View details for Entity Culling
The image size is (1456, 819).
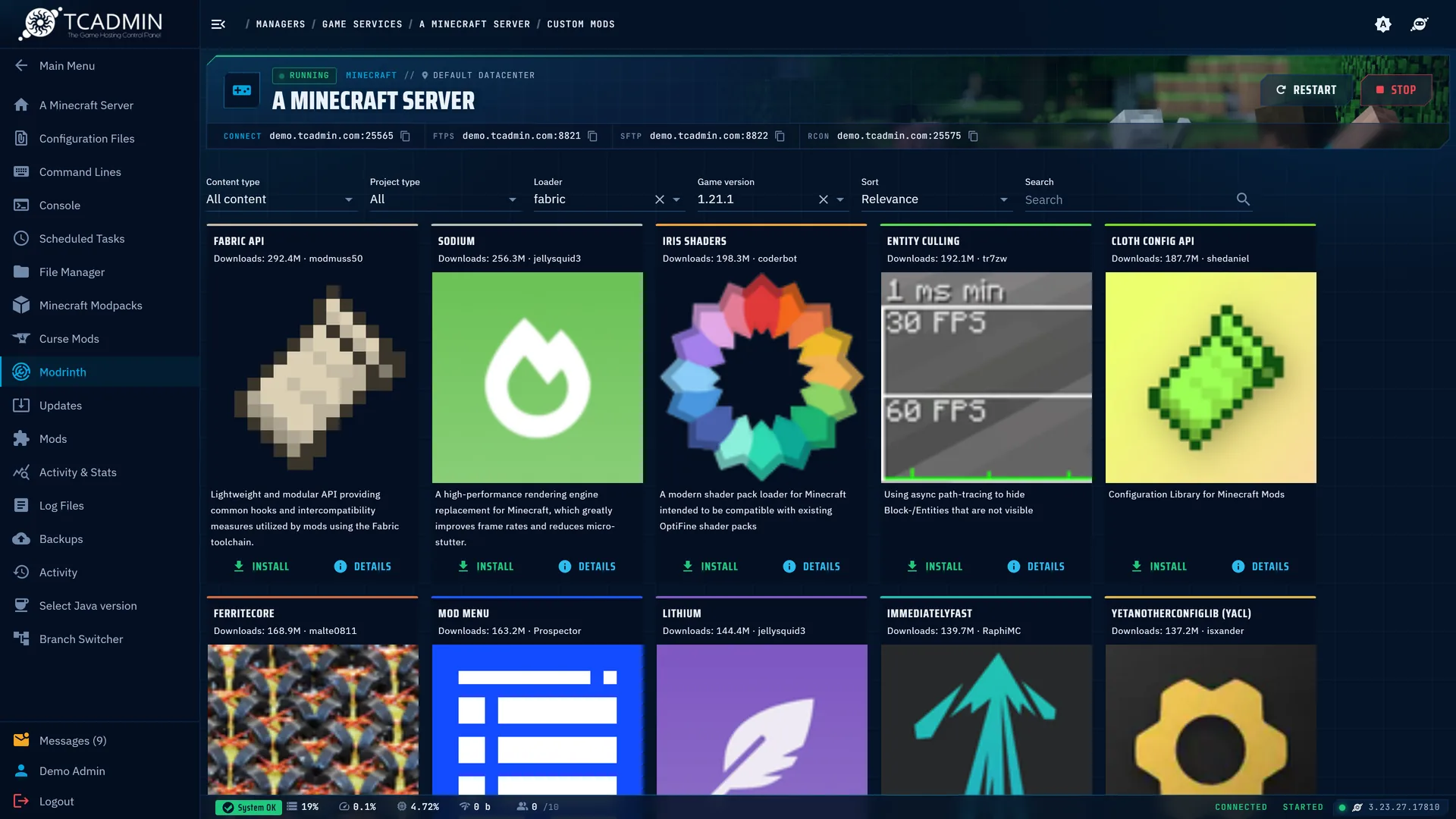(1037, 566)
